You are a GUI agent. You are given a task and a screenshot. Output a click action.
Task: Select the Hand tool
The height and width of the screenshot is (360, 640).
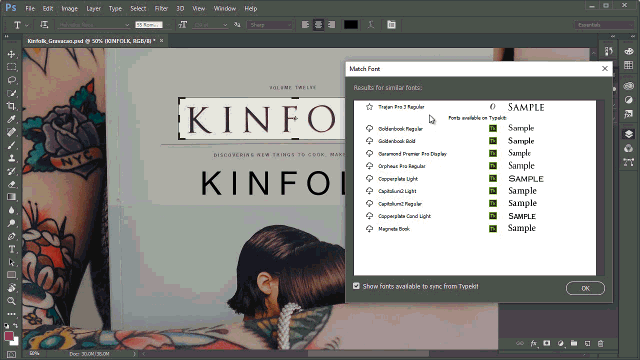coord(11,288)
